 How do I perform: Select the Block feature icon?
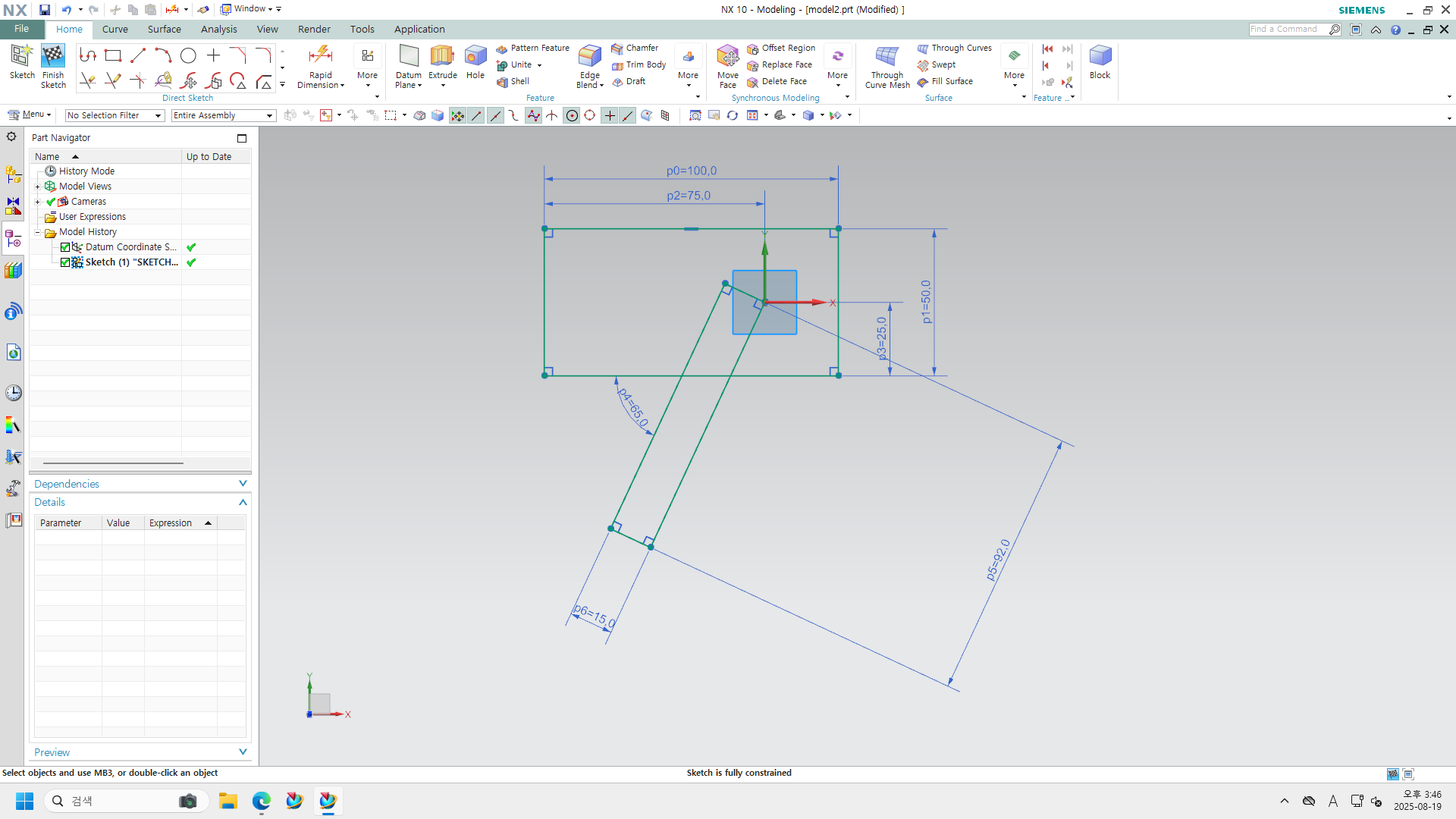tap(1100, 57)
